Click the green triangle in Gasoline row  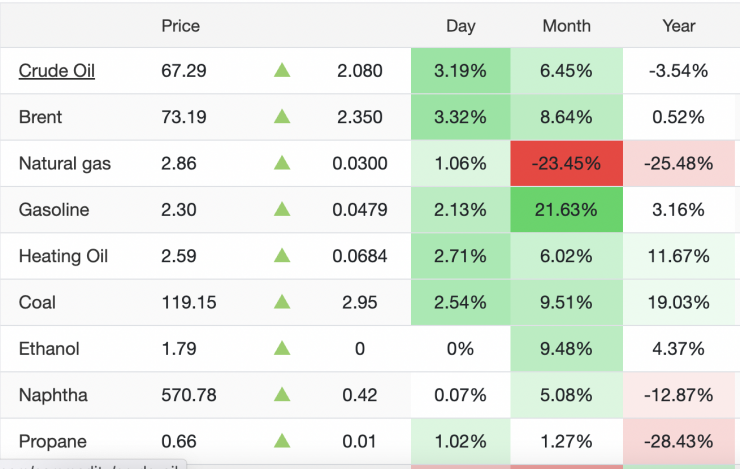coord(282,210)
